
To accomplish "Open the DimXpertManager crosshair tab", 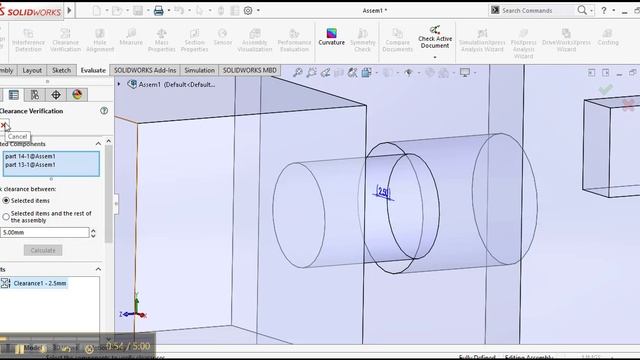I will tap(56, 95).
